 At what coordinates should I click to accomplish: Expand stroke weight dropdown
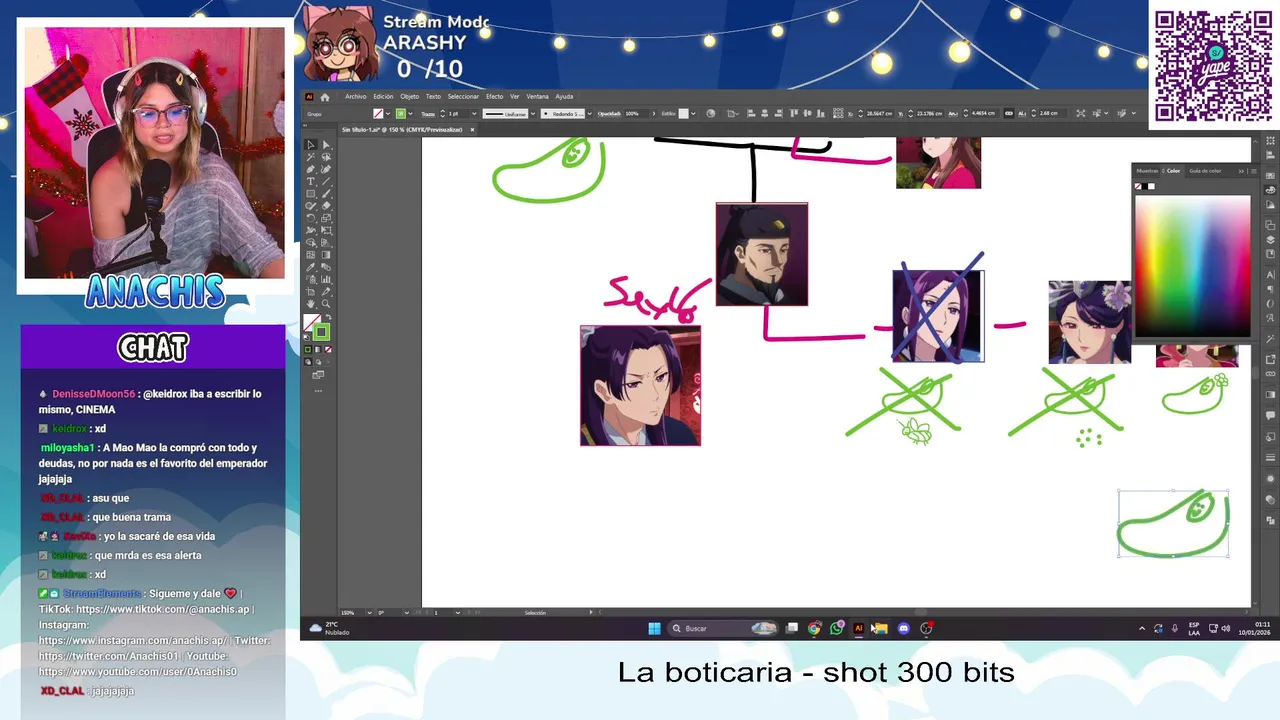pos(474,113)
